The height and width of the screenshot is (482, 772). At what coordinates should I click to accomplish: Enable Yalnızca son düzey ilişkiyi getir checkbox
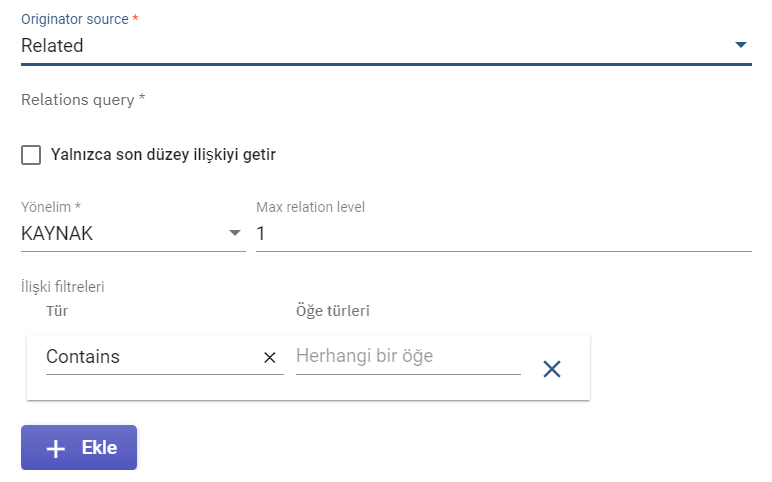click(31, 155)
